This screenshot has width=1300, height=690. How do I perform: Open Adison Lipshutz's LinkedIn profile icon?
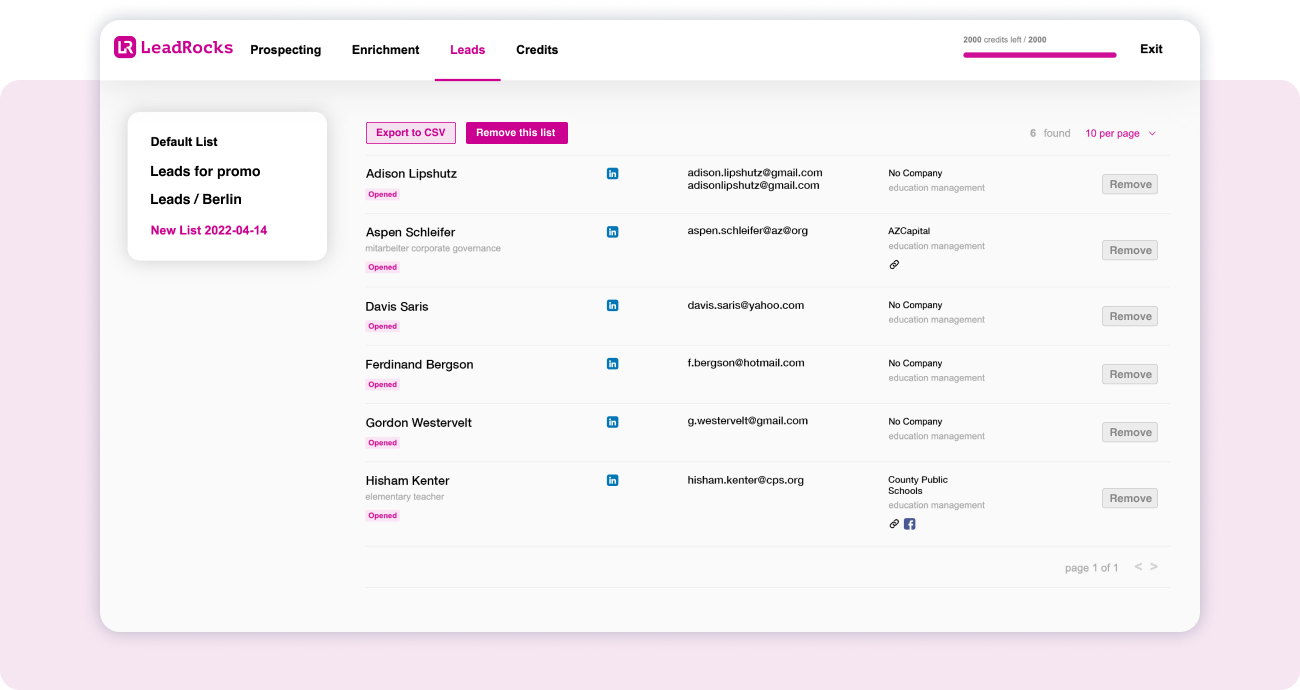pyautogui.click(x=612, y=173)
